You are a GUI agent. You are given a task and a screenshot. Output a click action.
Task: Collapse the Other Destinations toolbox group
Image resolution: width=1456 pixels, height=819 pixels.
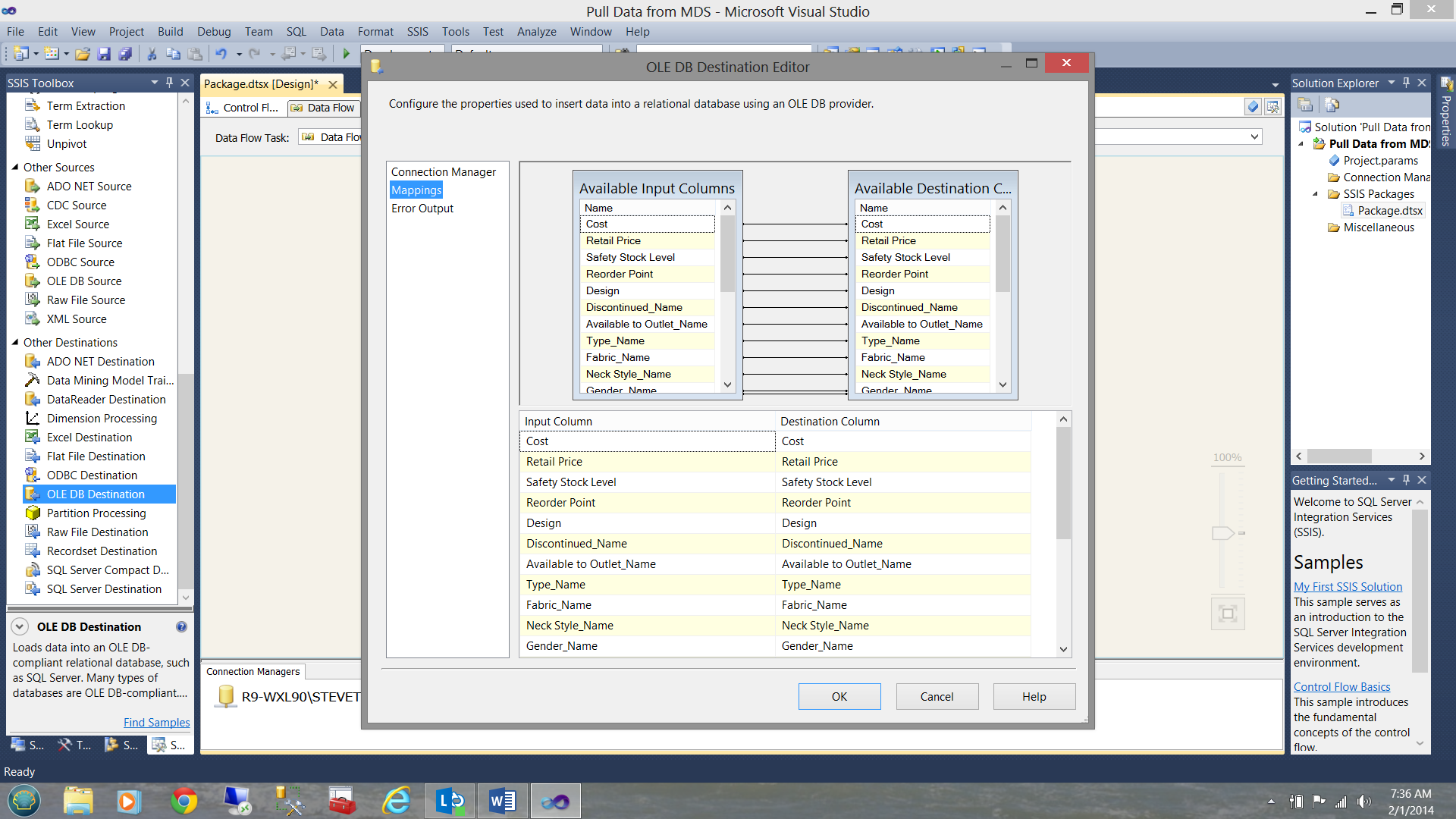pyautogui.click(x=15, y=342)
